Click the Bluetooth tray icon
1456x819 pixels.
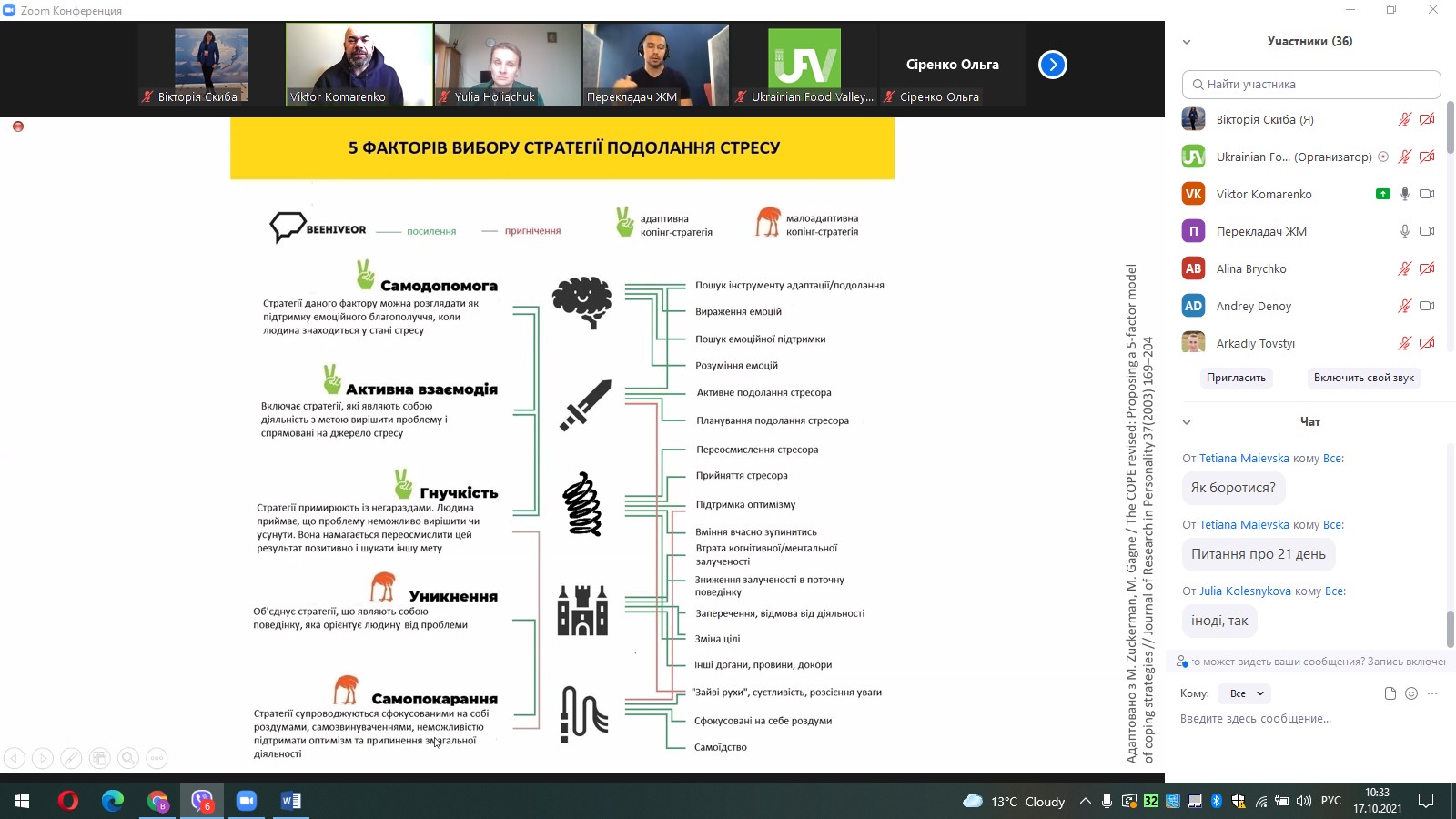pyautogui.click(x=1216, y=801)
